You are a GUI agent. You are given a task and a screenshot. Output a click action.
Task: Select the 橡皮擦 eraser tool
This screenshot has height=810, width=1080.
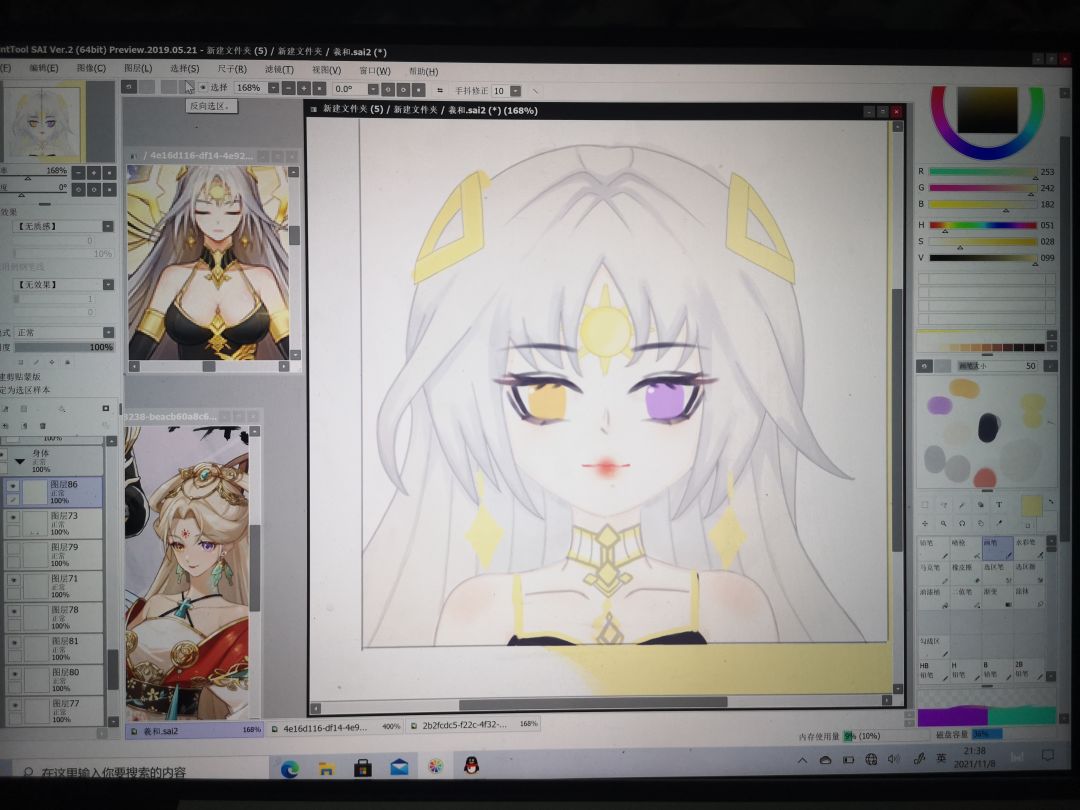tap(965, 573)
